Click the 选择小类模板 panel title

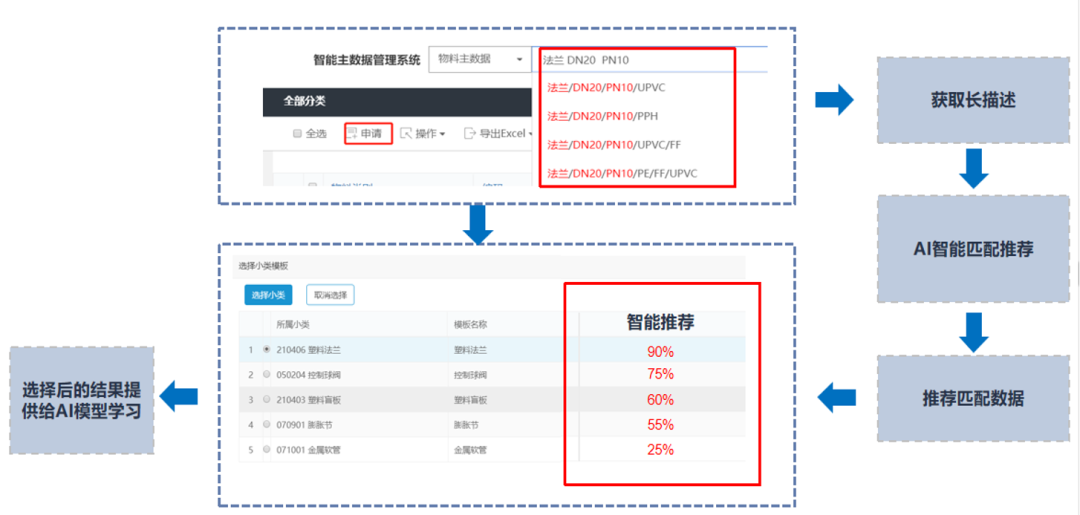point(262,265)
